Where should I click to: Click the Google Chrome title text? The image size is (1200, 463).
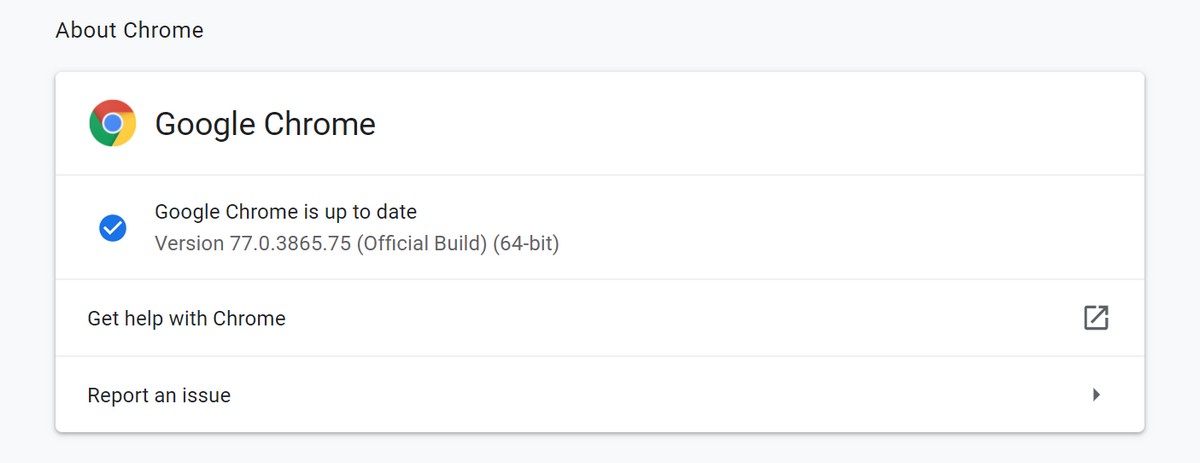pyautogui.click(x=265, y=124)
